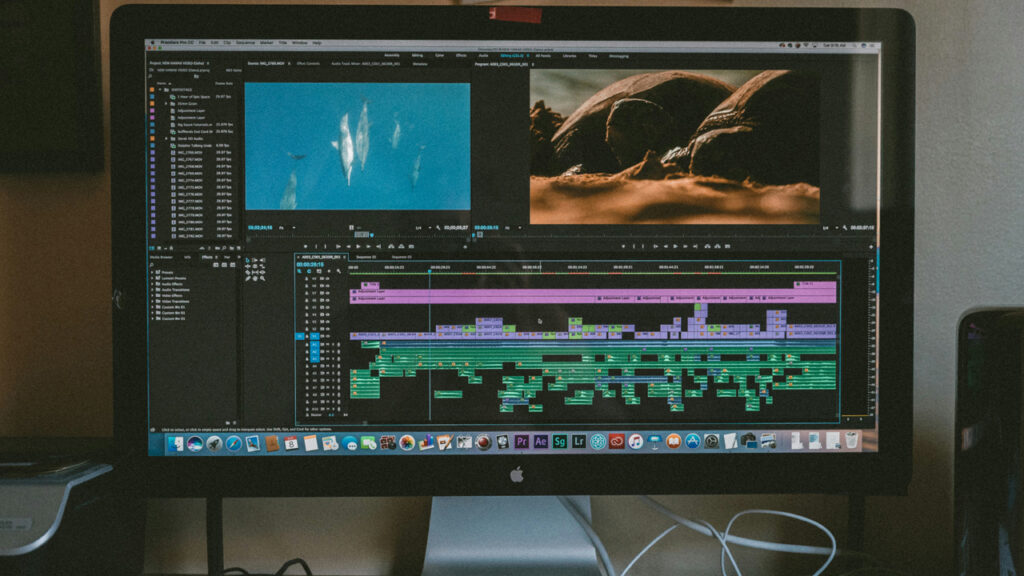Viewport: 1024px width, 576px height.
Task: Switch to the Effects panel tab
Action: [x=206, y=257]
